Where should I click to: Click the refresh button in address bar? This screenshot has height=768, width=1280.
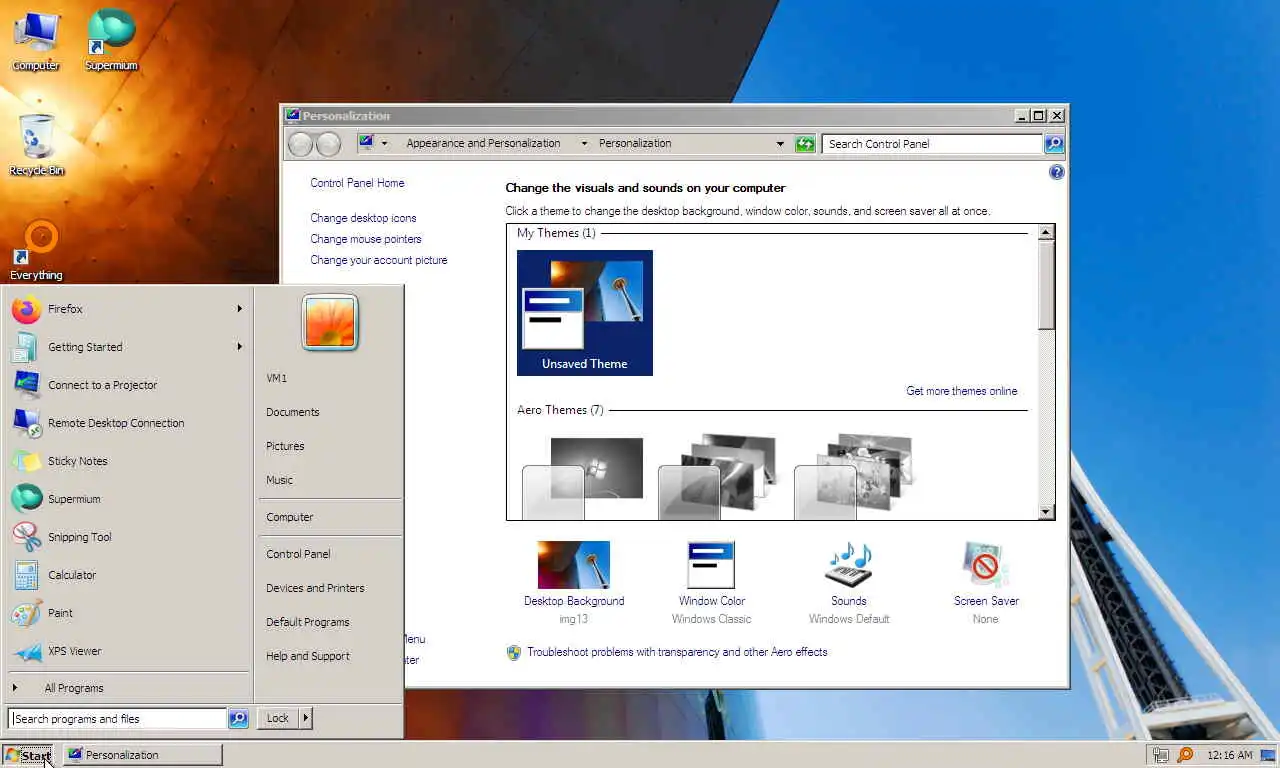[805, 144]
